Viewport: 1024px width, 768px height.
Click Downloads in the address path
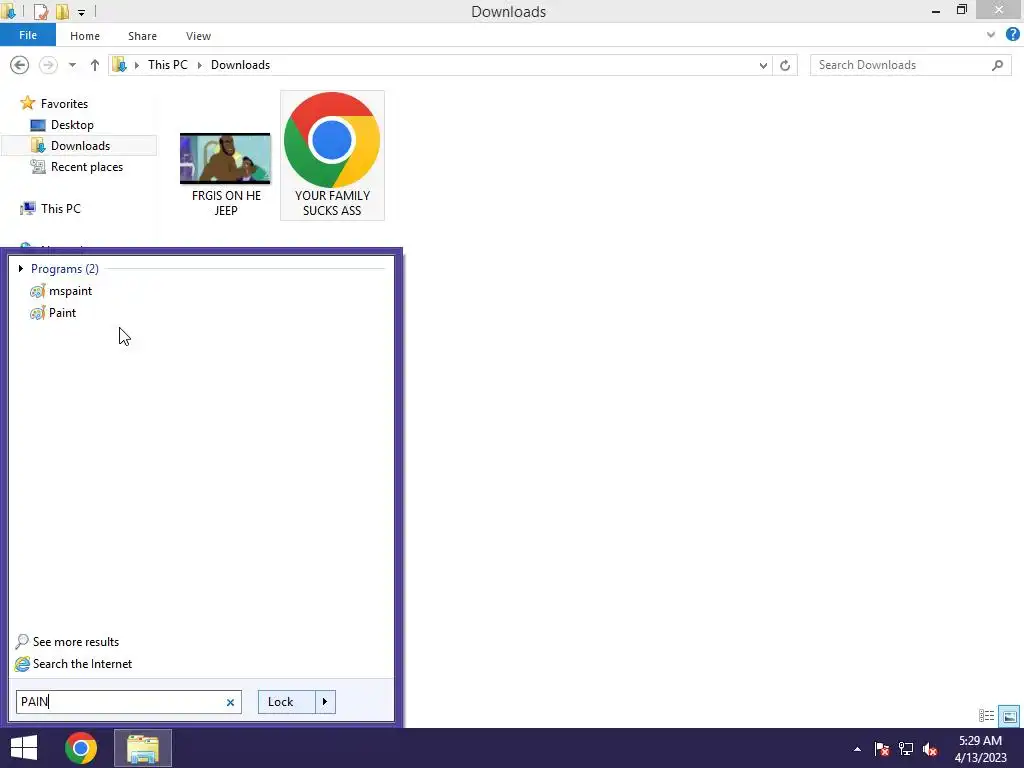tap(240, 65)
